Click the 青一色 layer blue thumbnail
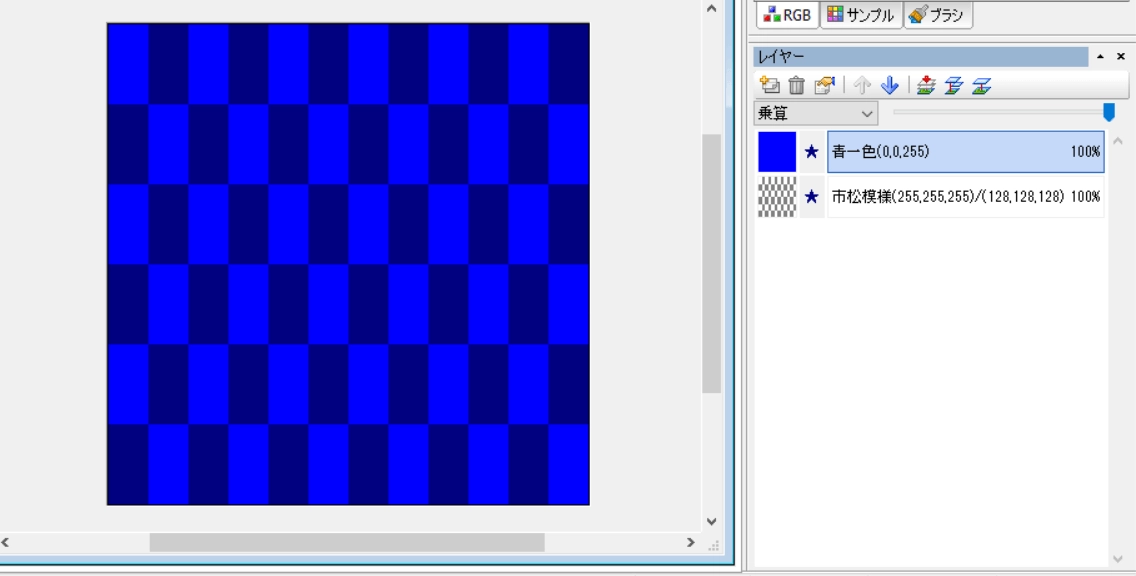 point(777,152)
